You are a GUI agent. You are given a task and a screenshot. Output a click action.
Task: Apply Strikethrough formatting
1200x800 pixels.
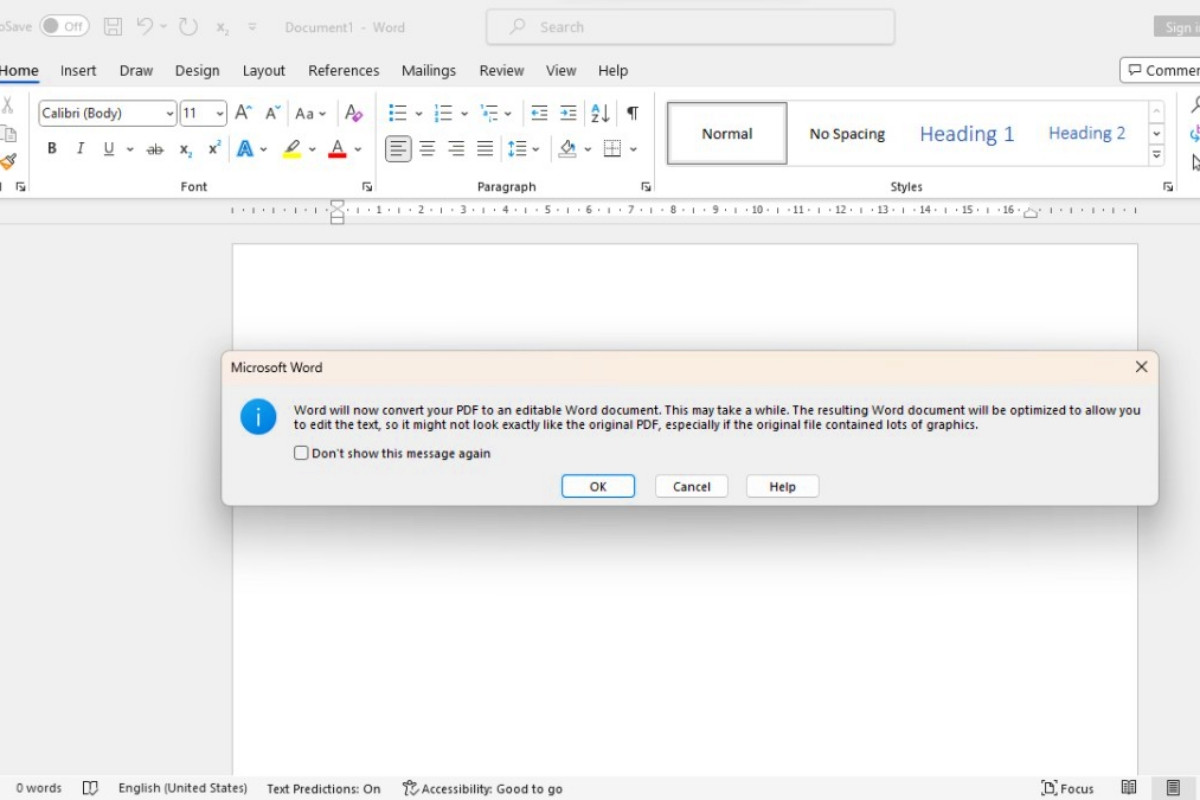(x=155, y=149)
